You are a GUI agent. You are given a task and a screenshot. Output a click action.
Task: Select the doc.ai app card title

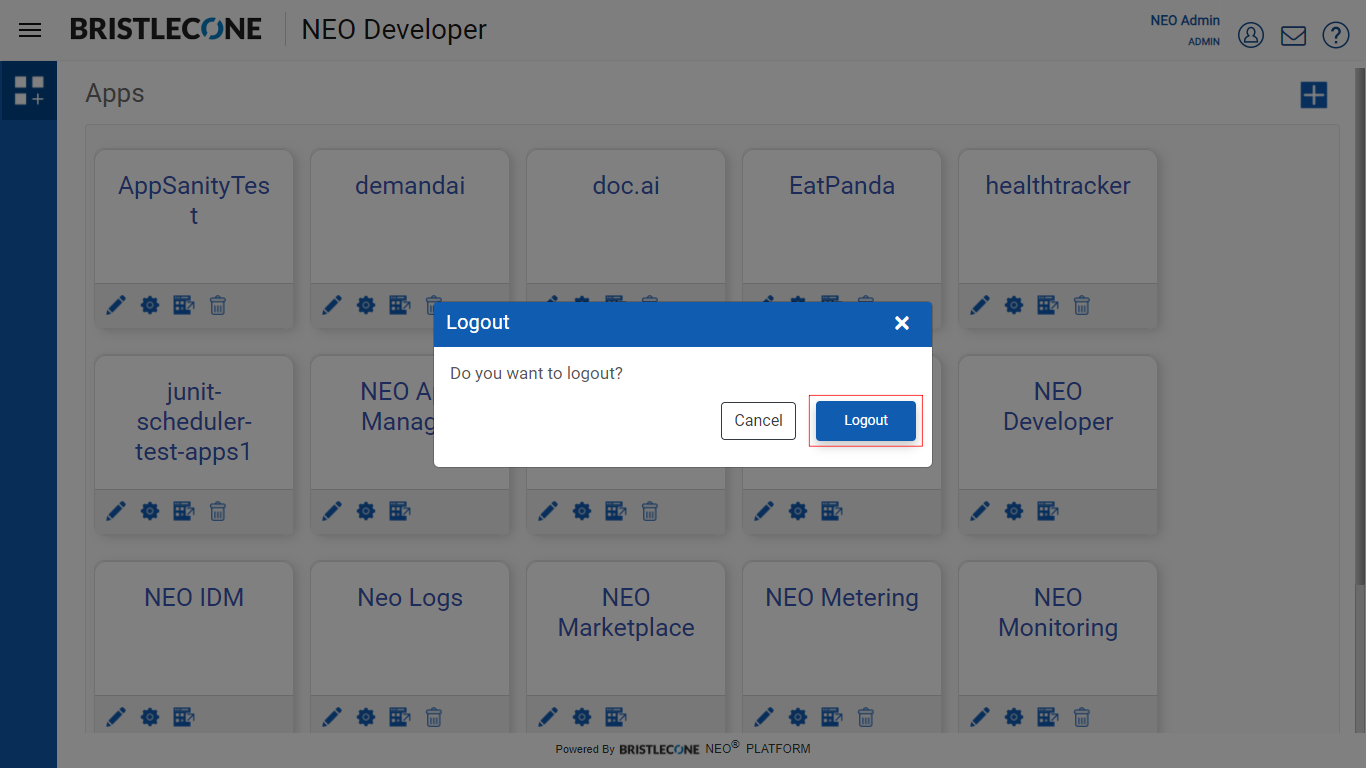pos(626,185)
